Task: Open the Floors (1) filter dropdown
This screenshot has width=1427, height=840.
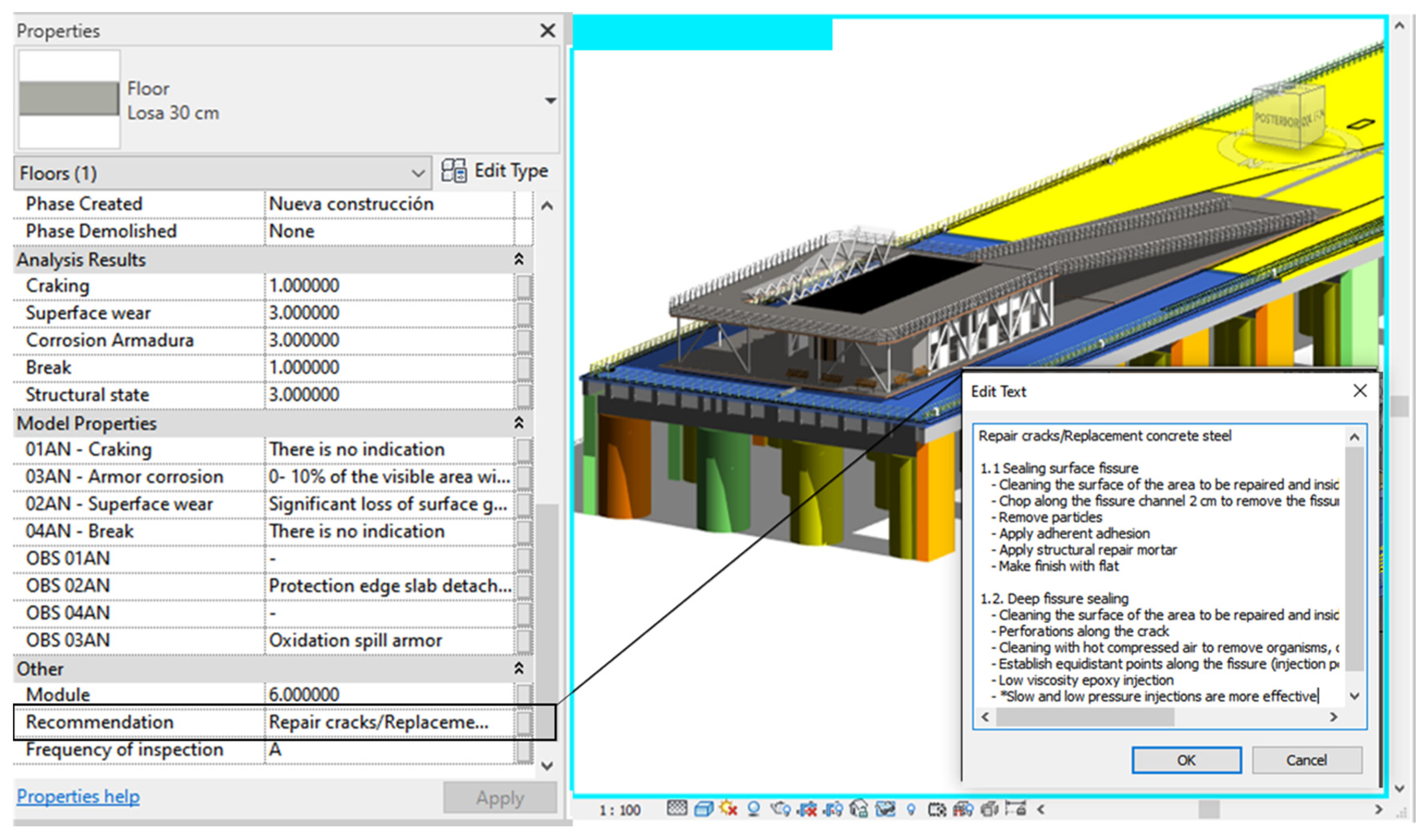Action: click(x=418, y=173)
